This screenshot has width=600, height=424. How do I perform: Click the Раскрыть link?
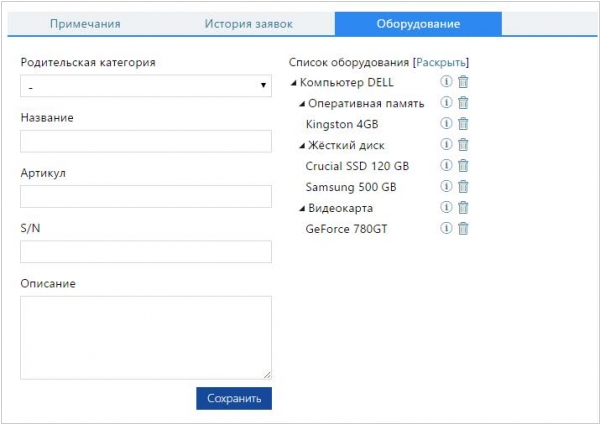coord(441,62)
